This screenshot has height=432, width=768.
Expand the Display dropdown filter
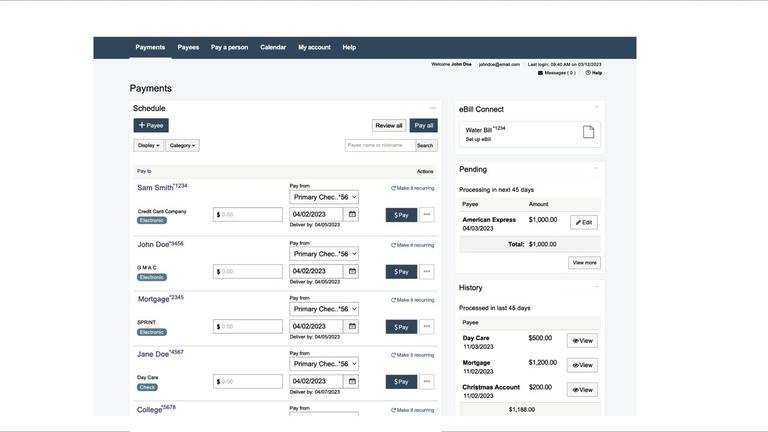(148, 146)
